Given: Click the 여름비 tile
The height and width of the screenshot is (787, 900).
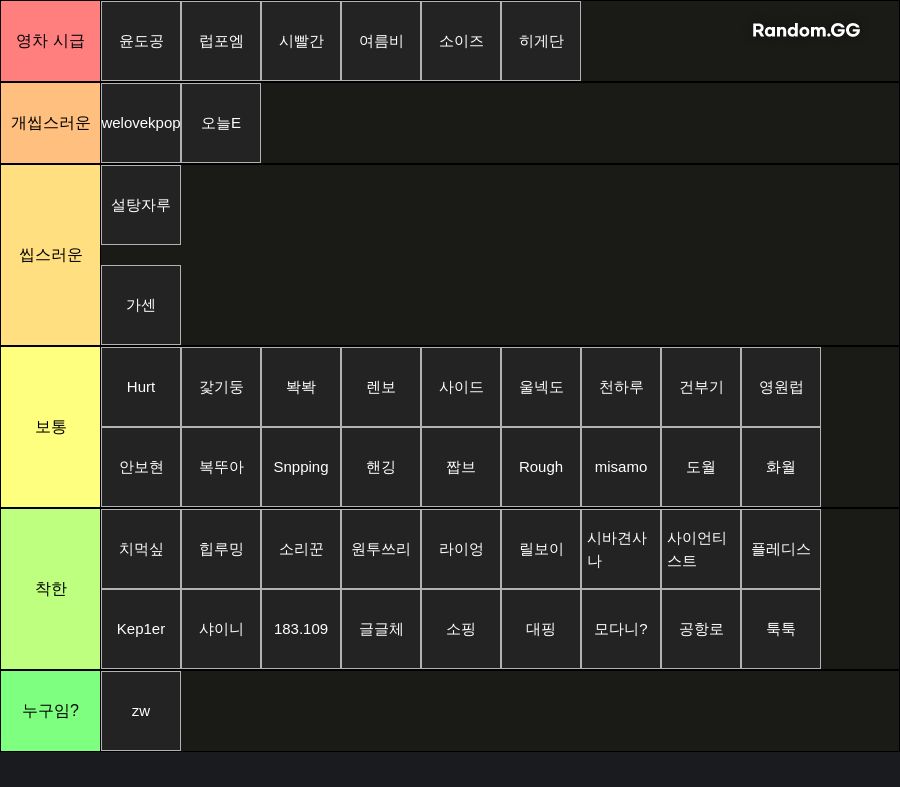Looking at the screenshot, I should (381, 41).
